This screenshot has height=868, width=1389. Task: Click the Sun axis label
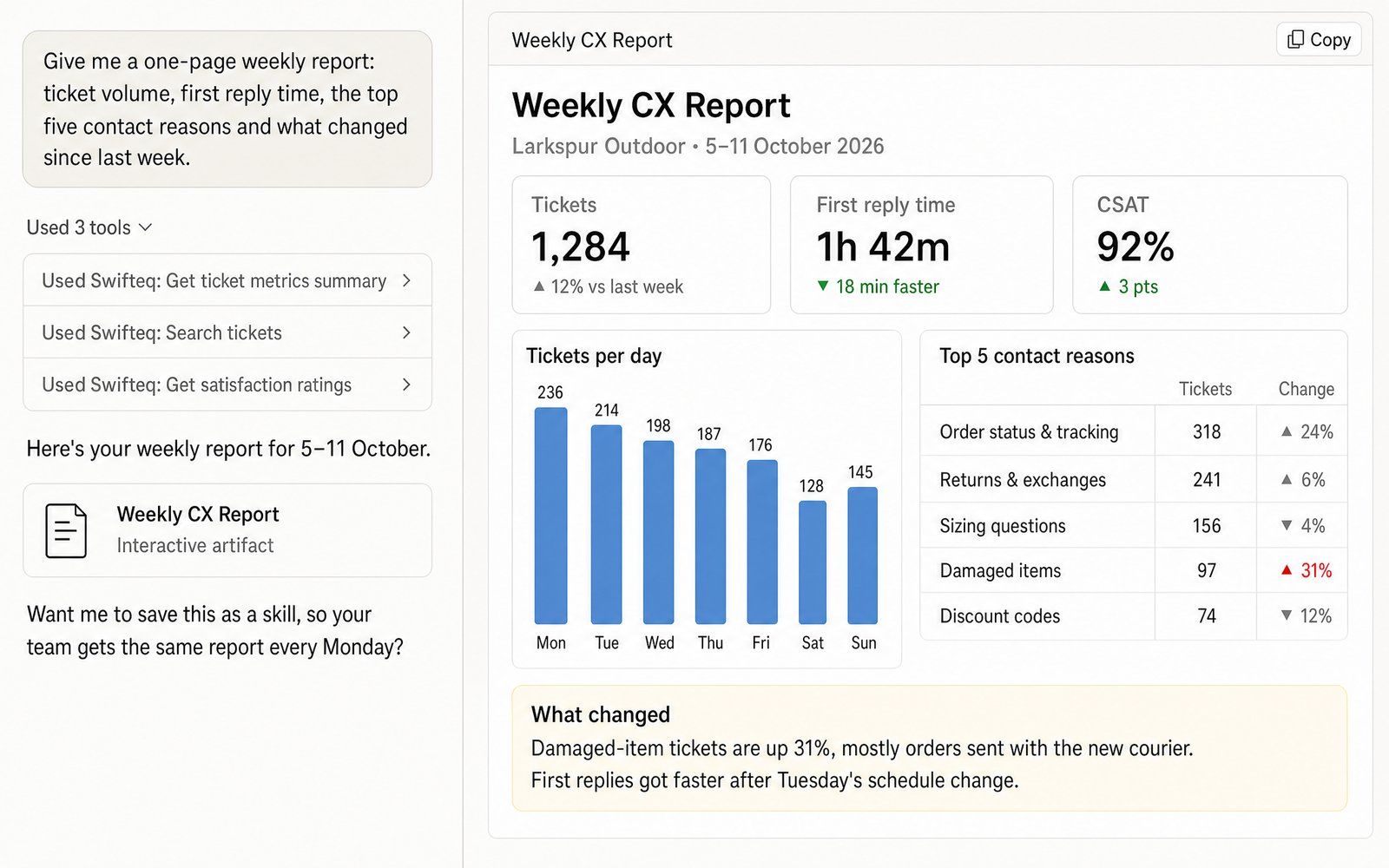tap(864, 642)
